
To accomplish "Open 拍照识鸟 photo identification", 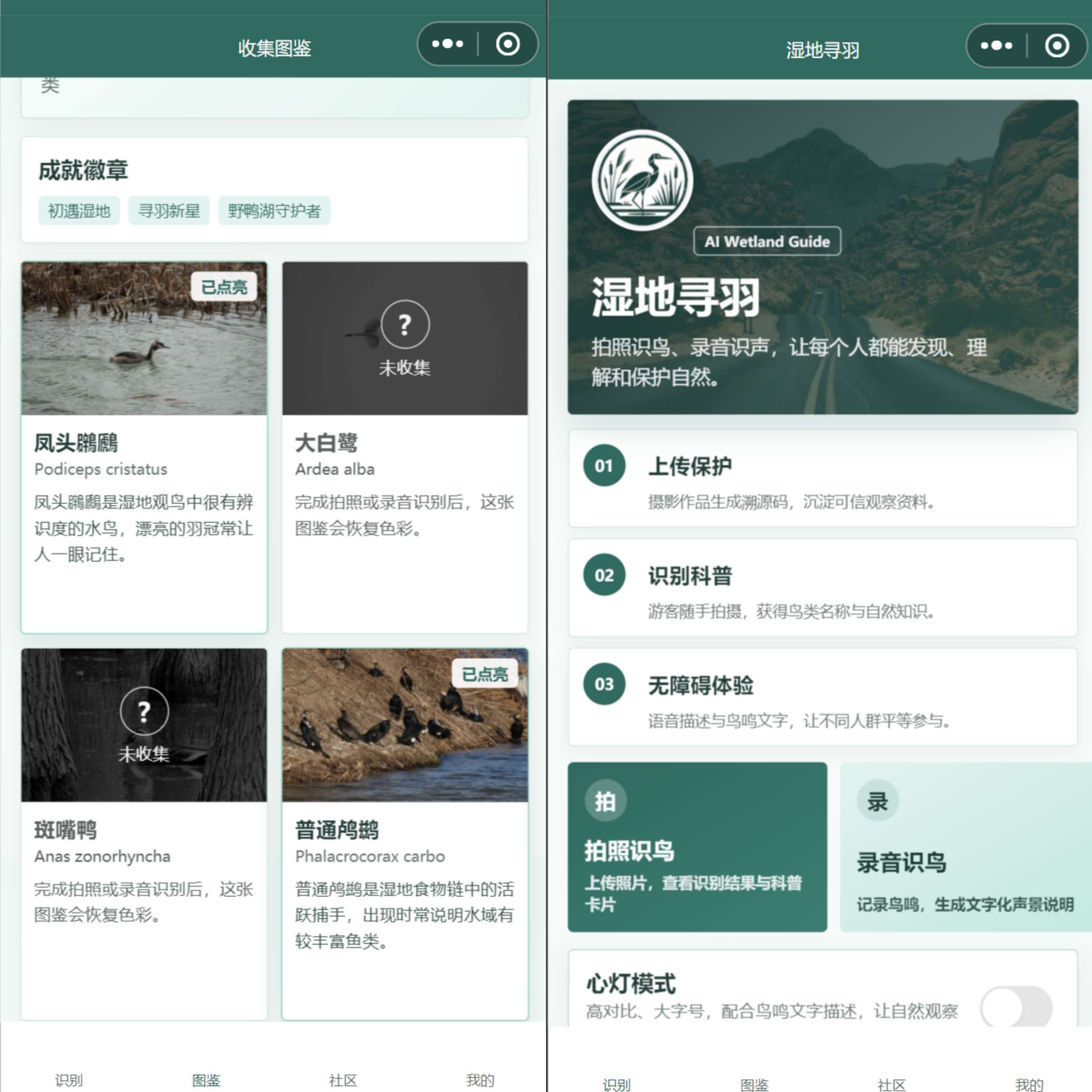I will 697,846.
